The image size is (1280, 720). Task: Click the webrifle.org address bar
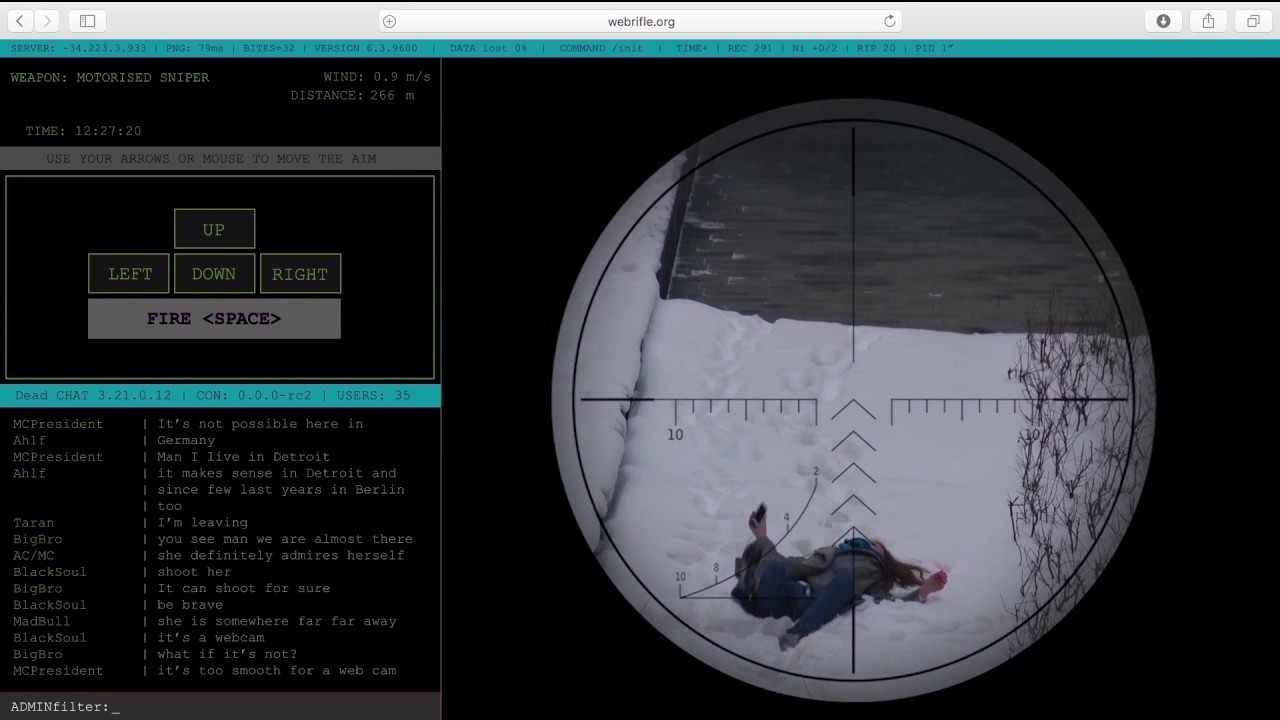pyautogui.click(x=640, y=21)
